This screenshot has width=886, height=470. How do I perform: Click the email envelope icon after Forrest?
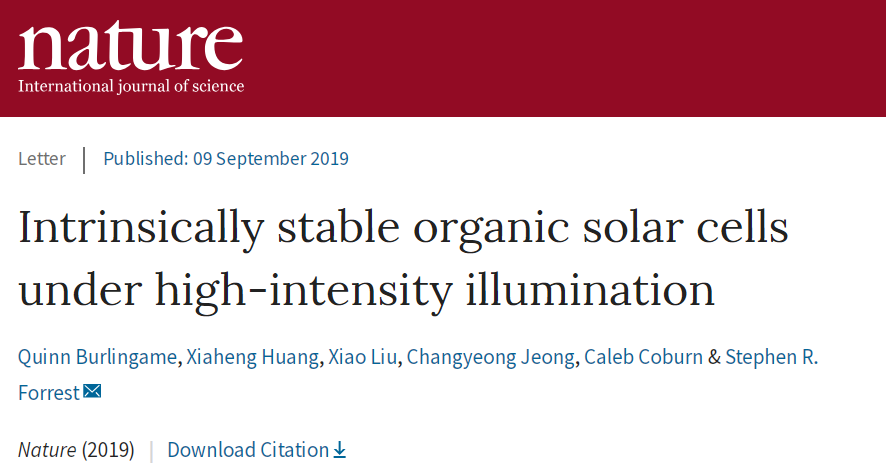pyautogui.click(x=92, y=391)
